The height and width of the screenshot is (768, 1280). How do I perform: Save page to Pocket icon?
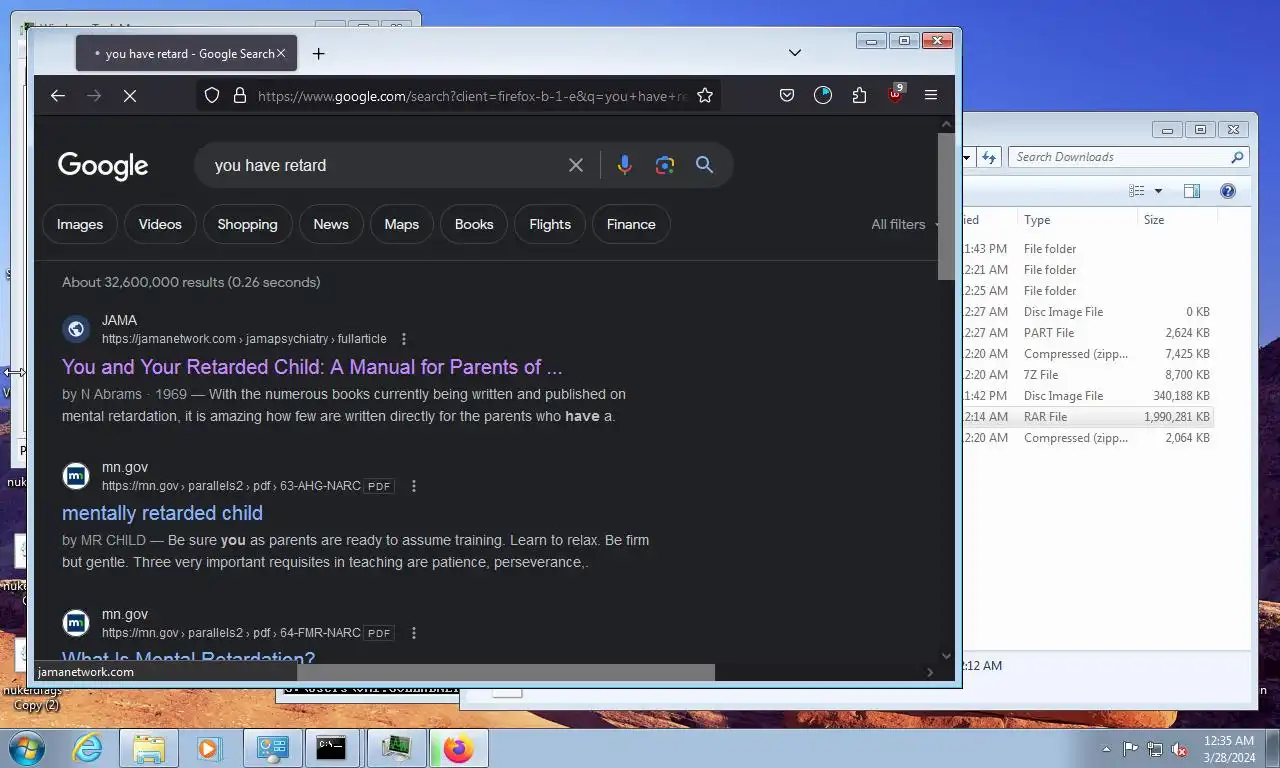click(787, 95)
